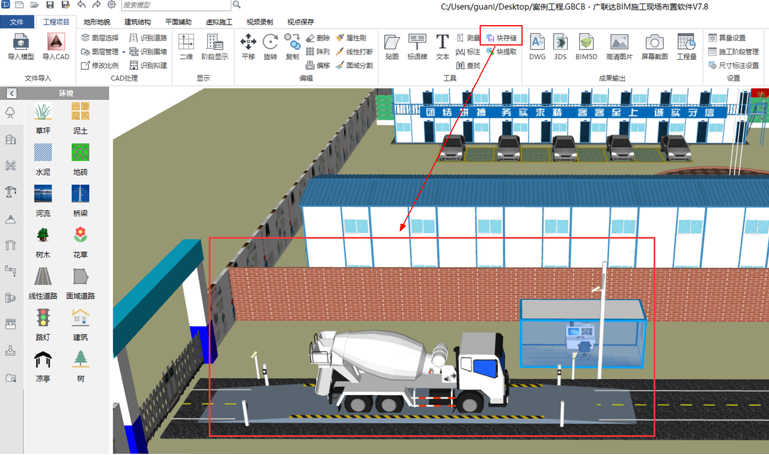Open the 图层管理 dropdown arrow
The image size is (769, 455).
click(x=124, y=51)
